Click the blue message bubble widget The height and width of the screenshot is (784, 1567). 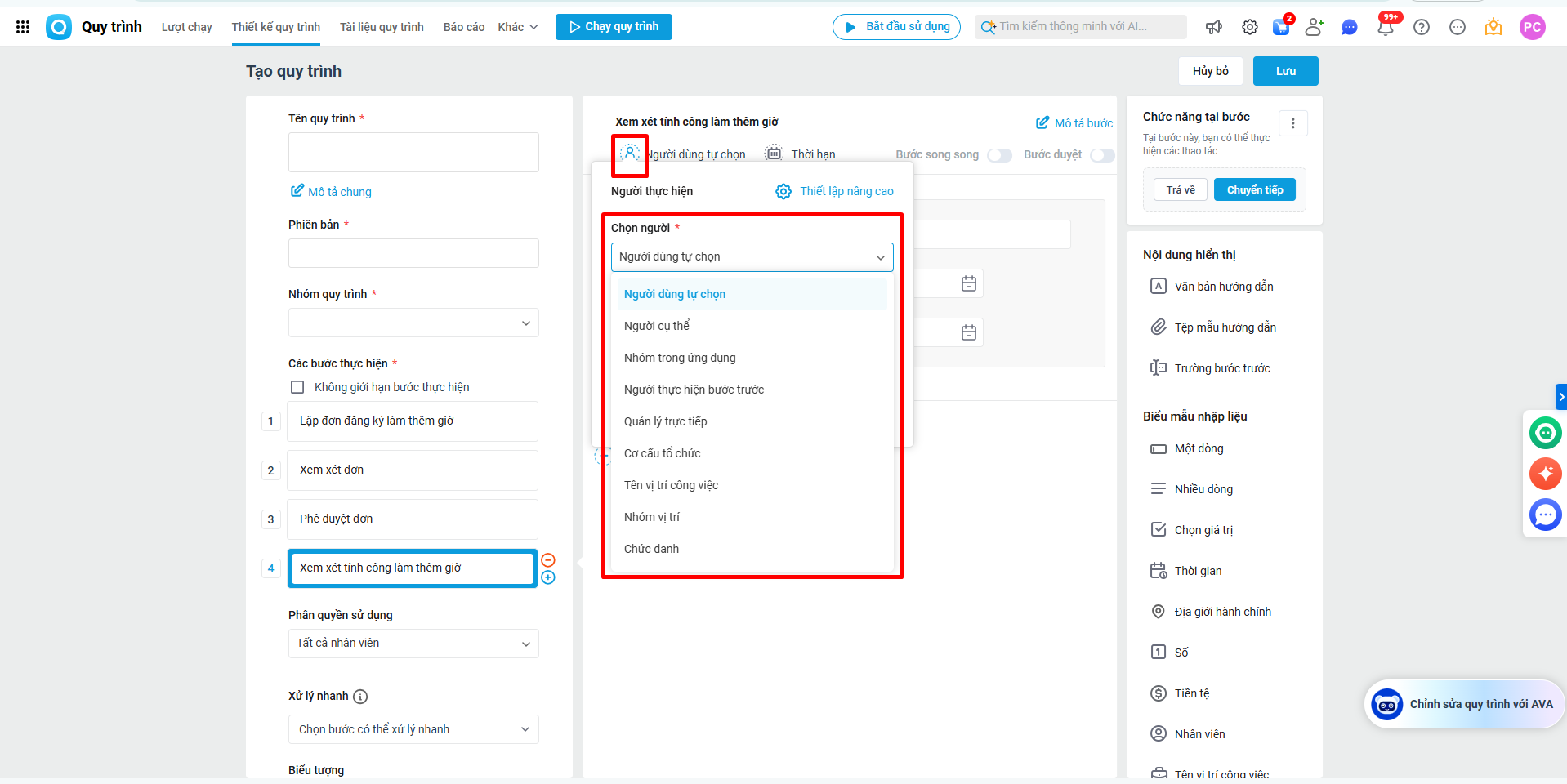1546,514
